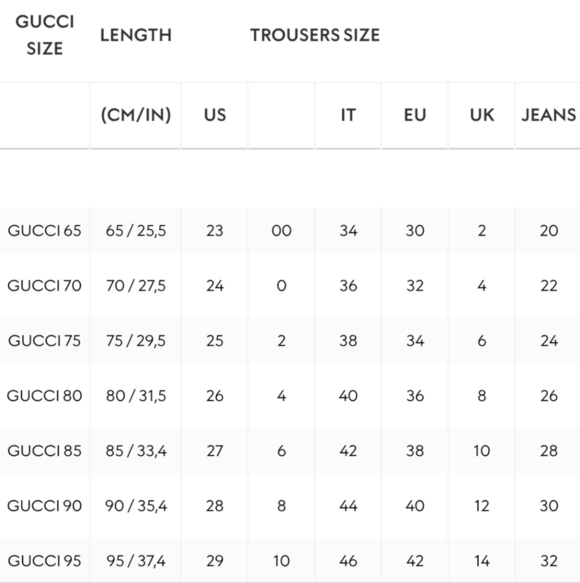Click the UK column header
Viewport: 580px width, 583px height.
(482, 115)
